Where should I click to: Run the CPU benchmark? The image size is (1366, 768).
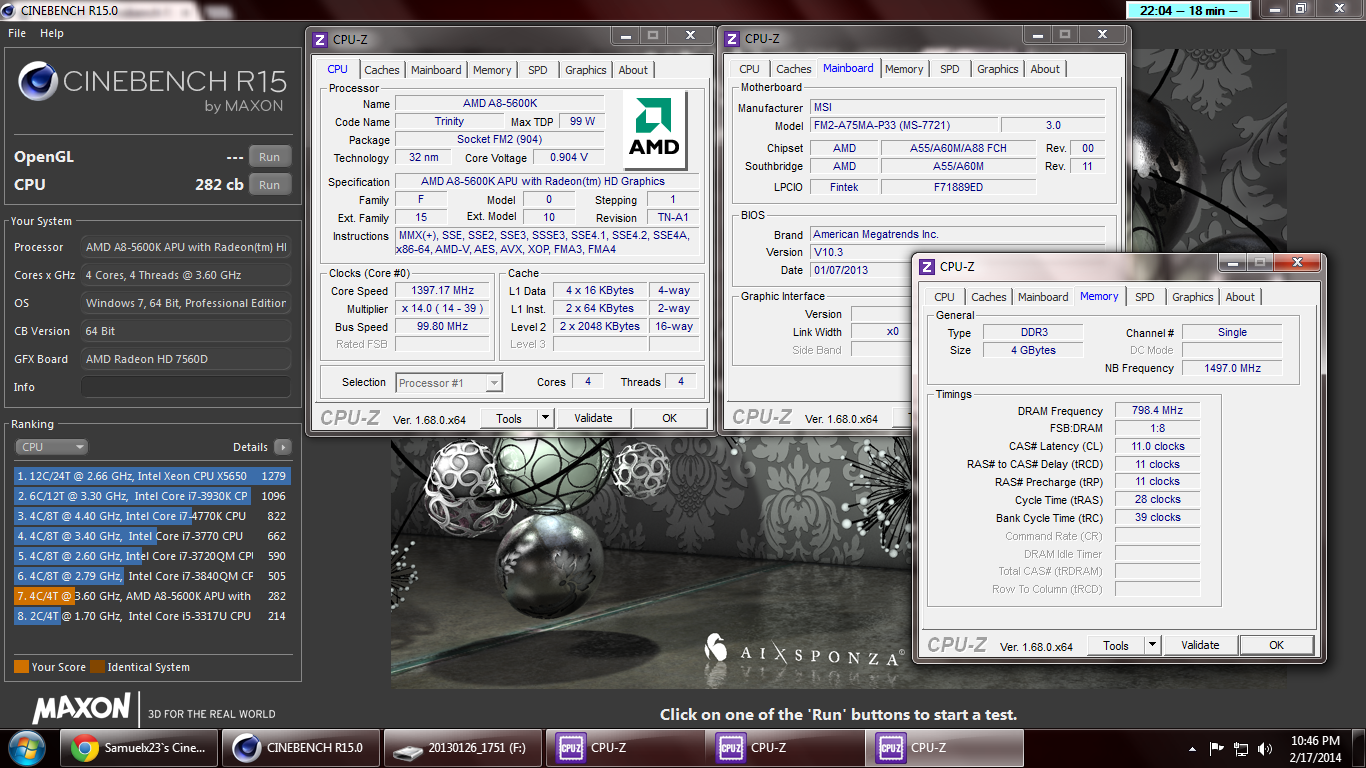coord(270,185)
